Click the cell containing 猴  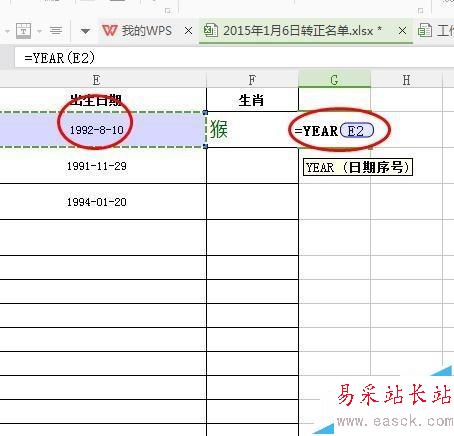[252, 130]
